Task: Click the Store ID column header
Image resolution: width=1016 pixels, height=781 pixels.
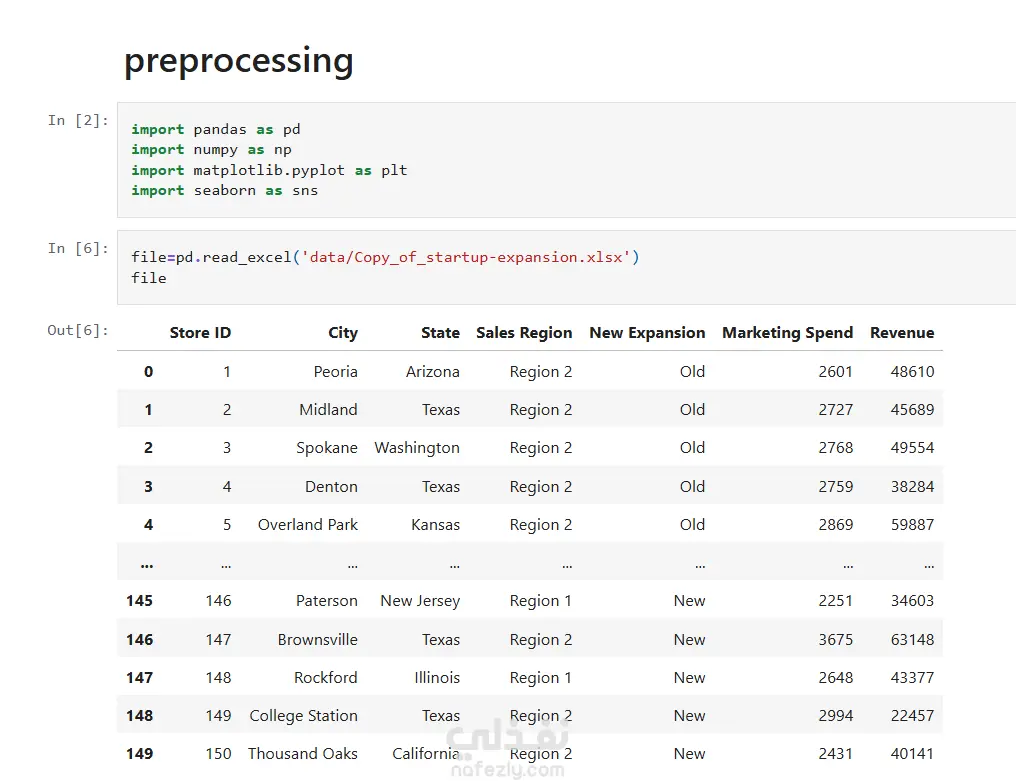Action: click(x=200, y=332)
